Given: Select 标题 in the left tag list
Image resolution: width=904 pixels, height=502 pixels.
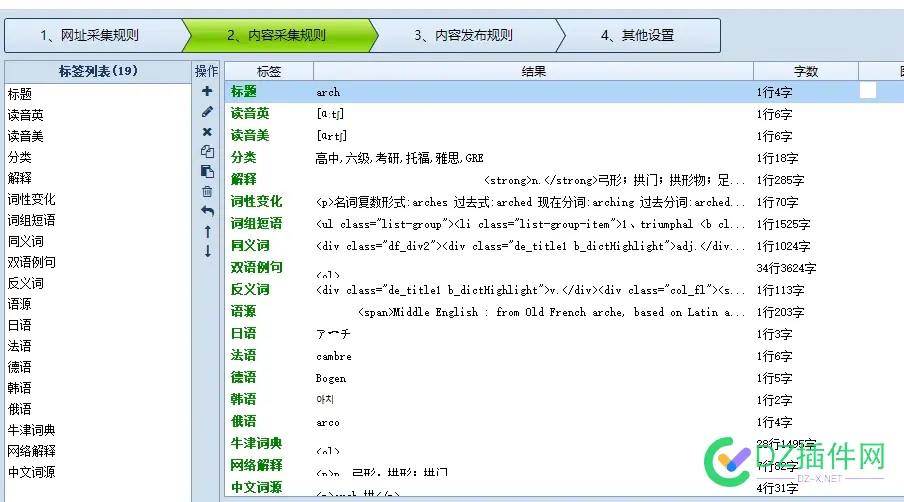Looking at the screenshot, I should pos(20,94).
